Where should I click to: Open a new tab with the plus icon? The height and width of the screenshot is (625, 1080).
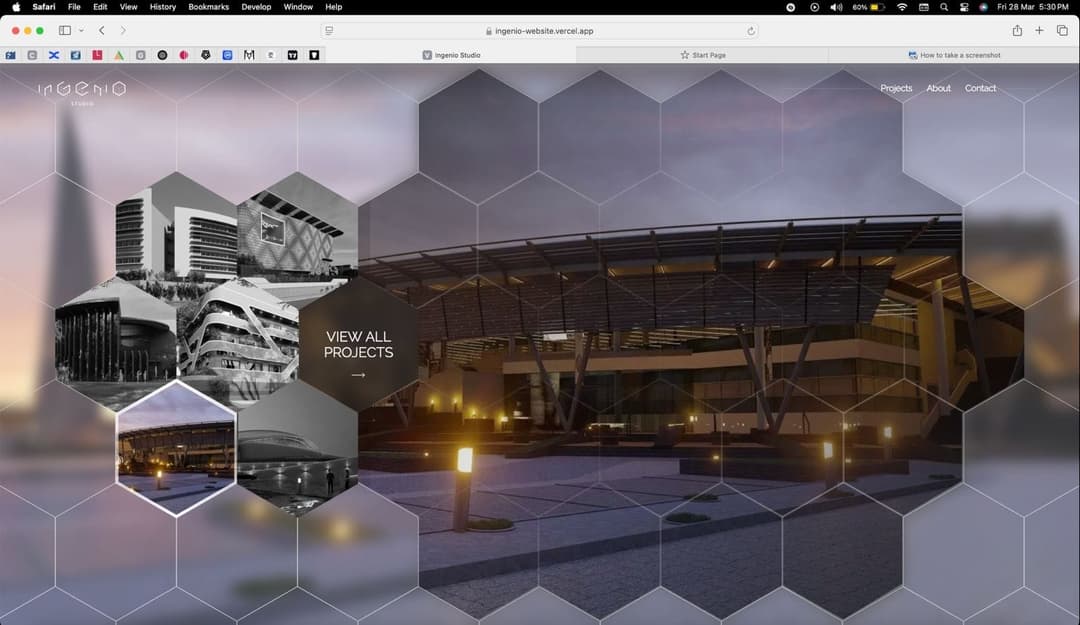point(1039,30)
